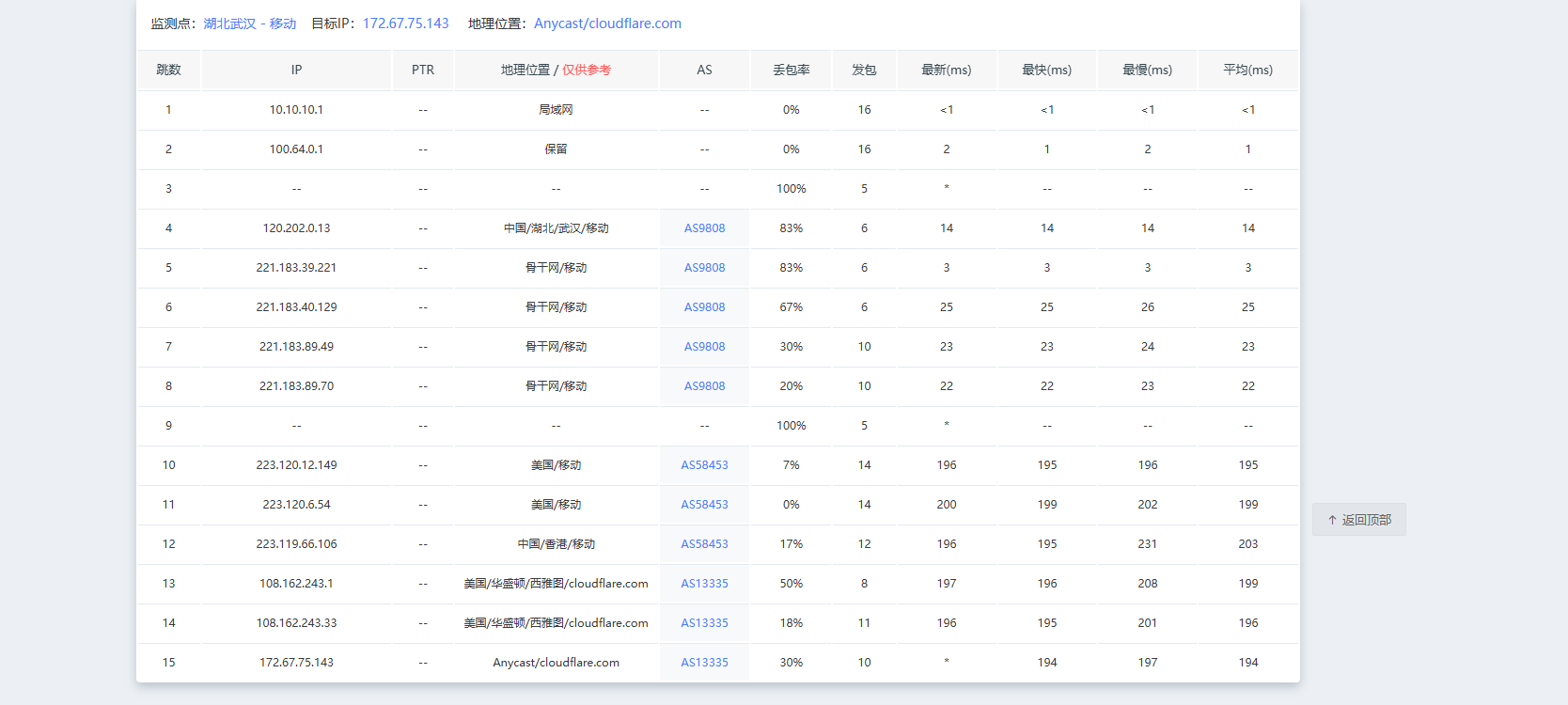Click the 7% packet loss cell

coord(792,465)
